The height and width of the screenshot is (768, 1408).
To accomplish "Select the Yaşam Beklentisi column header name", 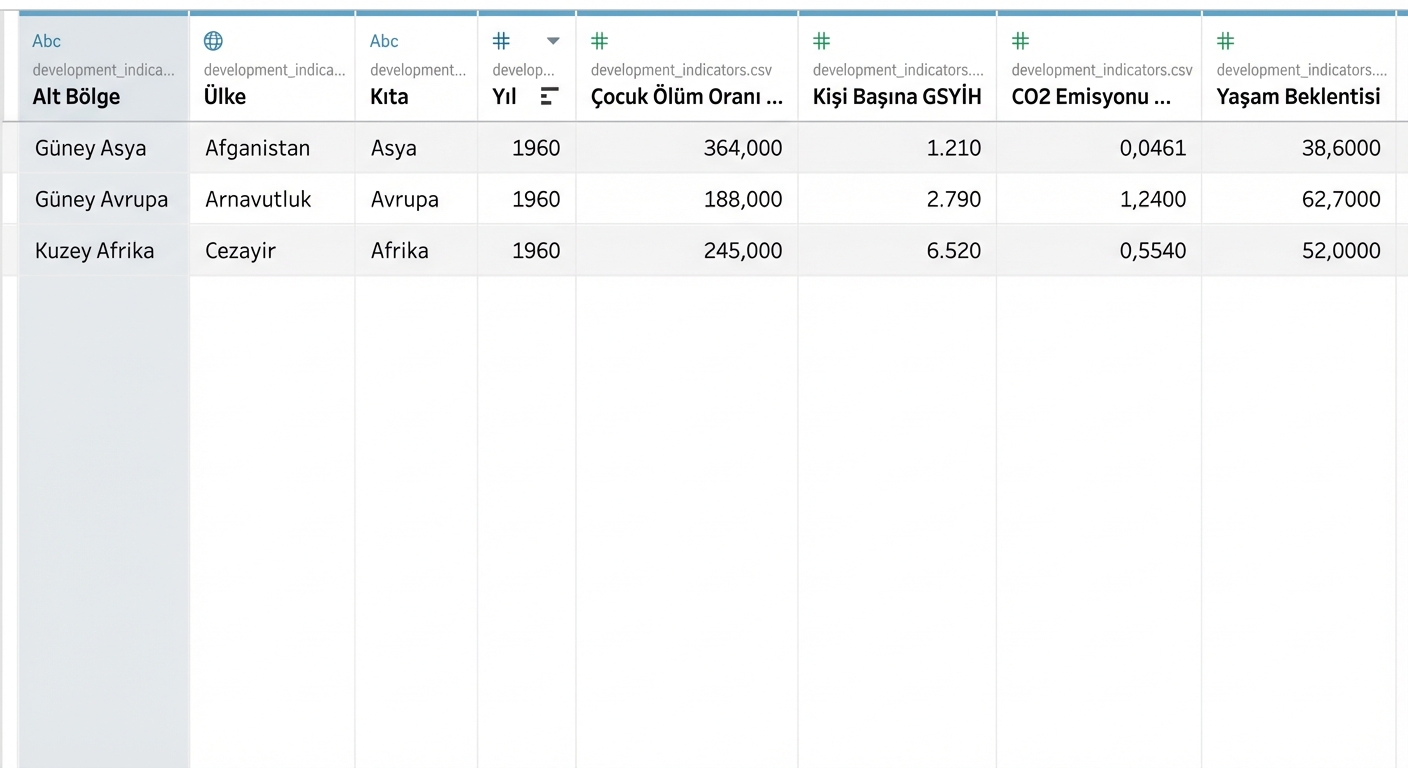I will pos(1298,97).
